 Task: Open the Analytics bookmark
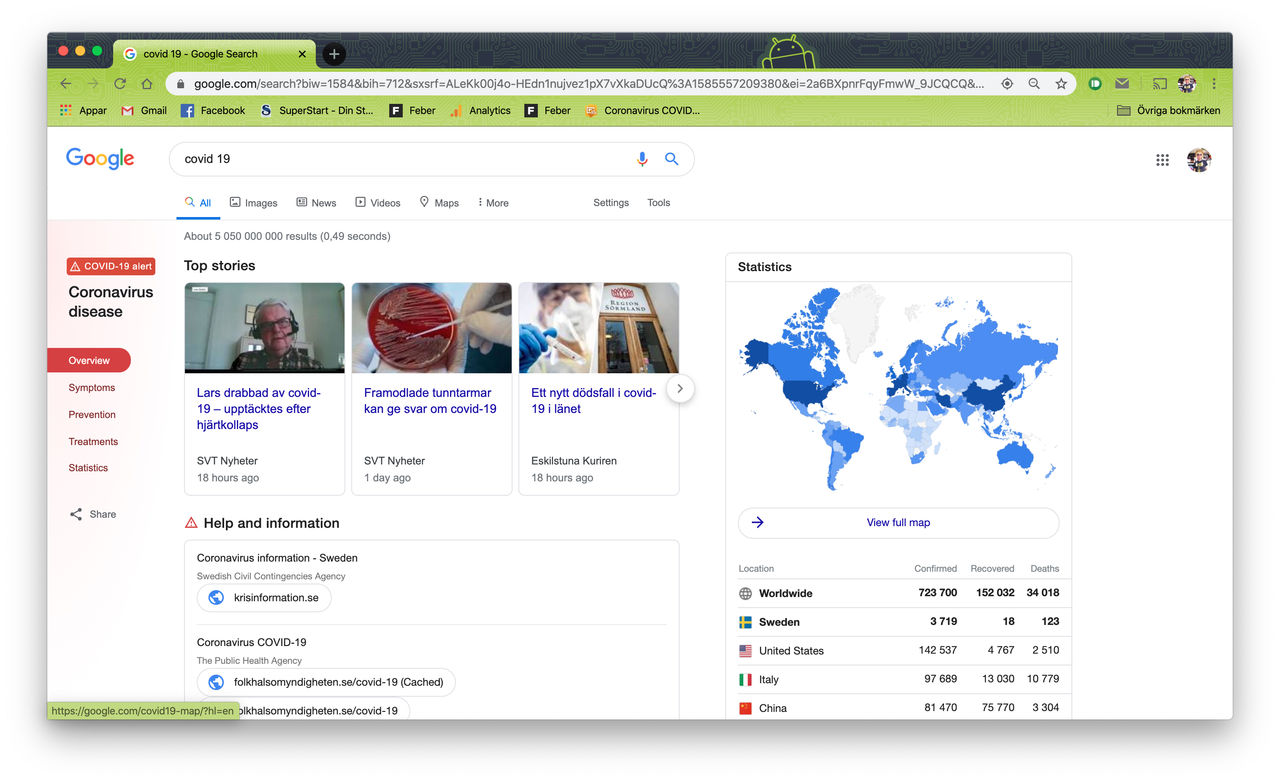(x=480, y=110)
